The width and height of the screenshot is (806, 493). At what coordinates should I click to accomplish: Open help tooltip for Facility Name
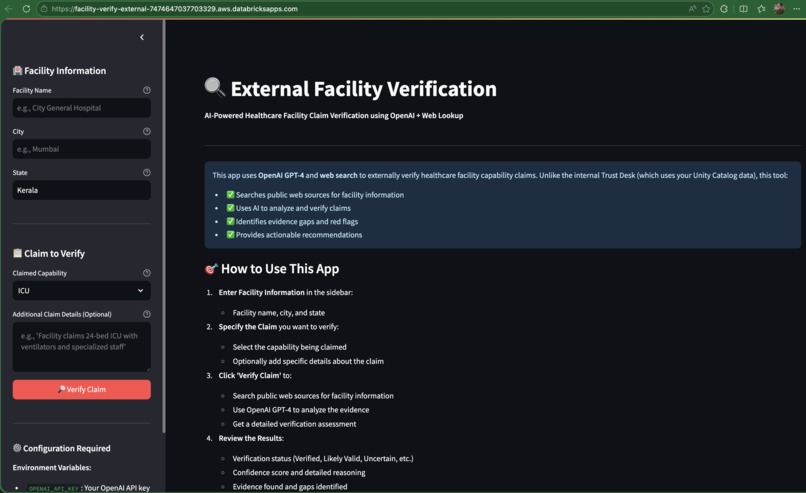coord(146,90)
